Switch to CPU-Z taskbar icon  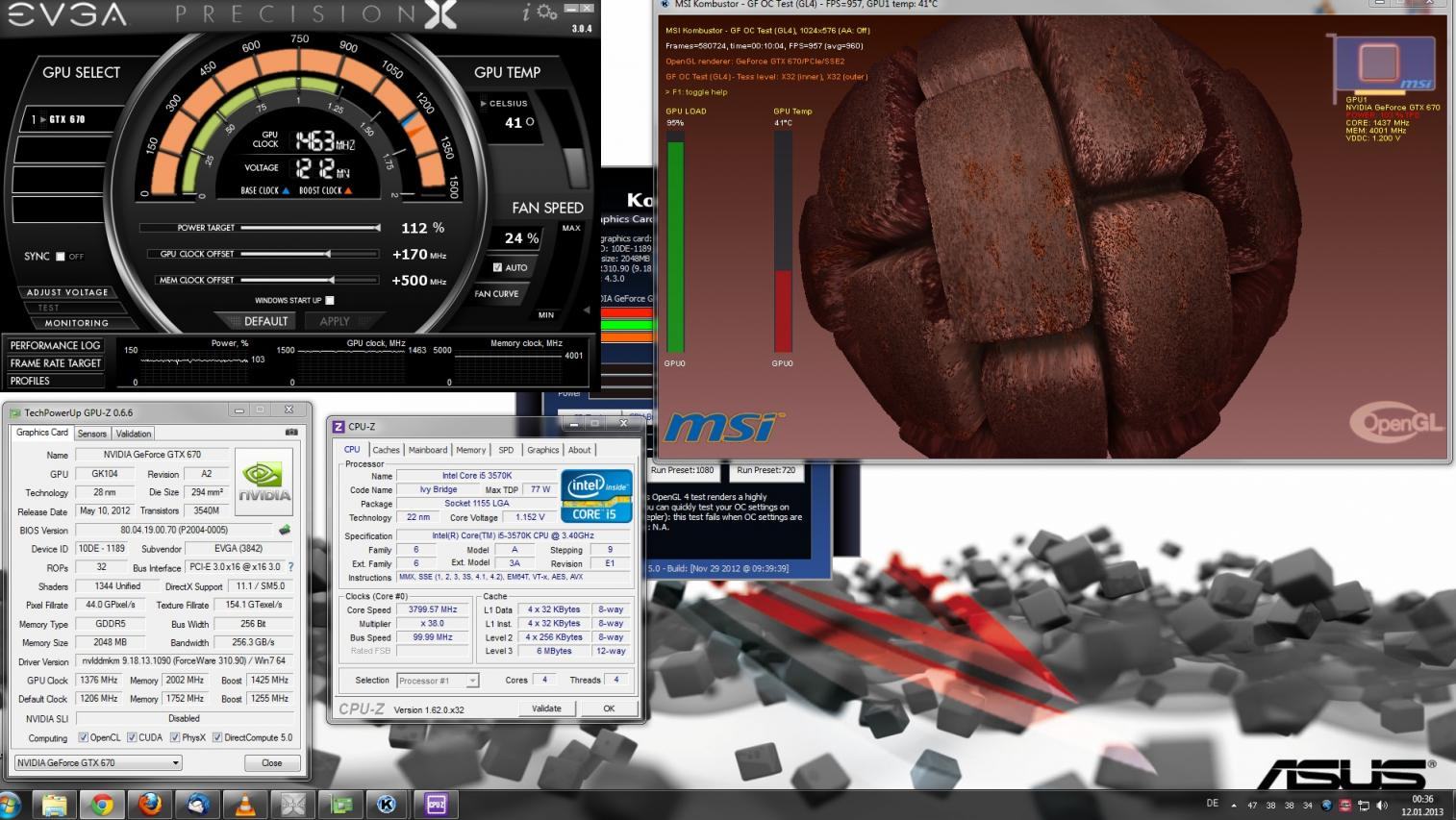tap(436, 805)
